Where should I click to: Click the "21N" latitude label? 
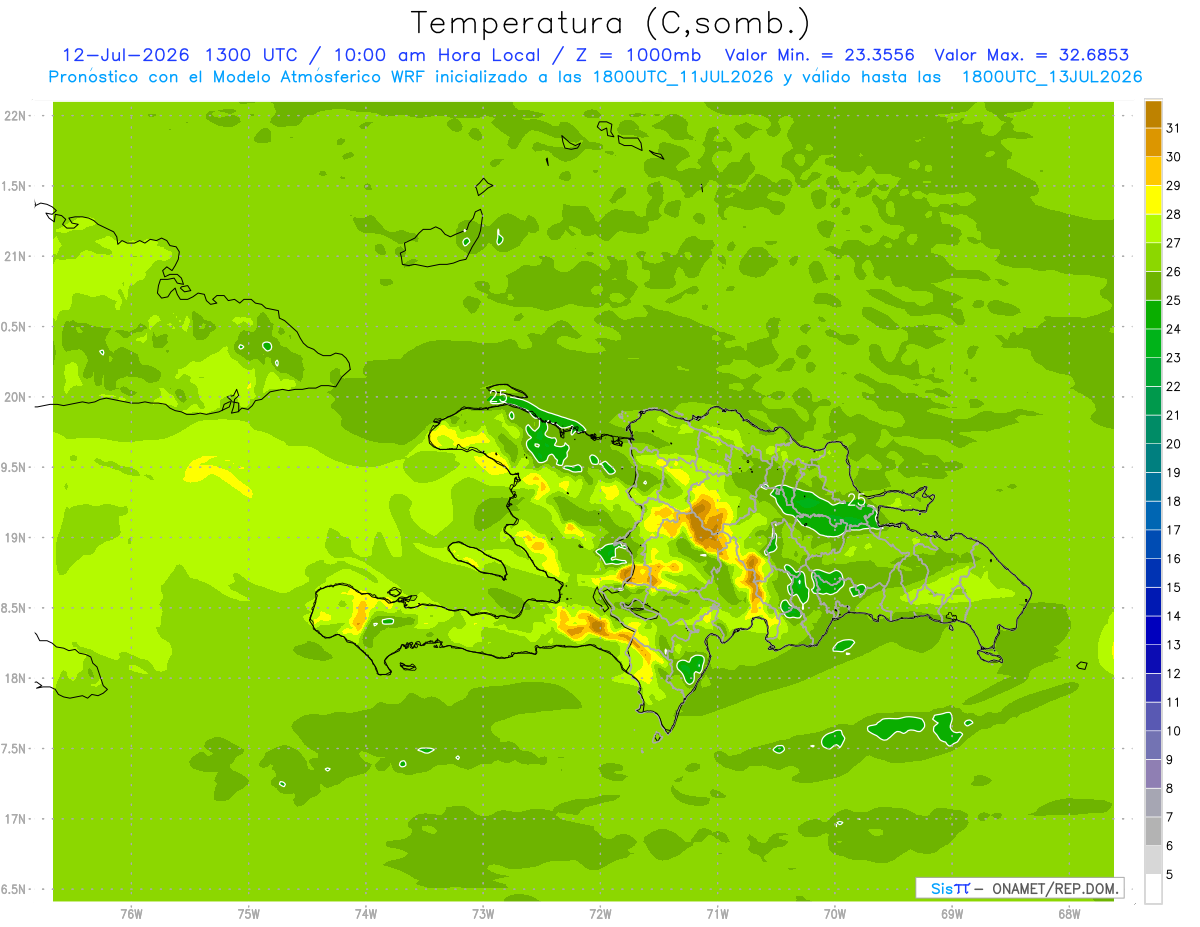[17, 256]
